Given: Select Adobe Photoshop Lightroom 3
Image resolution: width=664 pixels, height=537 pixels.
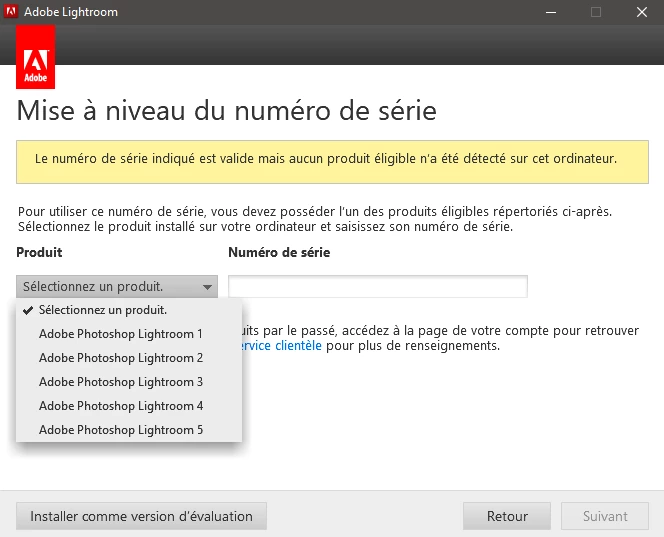Looking at the screenshot, I should (x=129, y=382).
